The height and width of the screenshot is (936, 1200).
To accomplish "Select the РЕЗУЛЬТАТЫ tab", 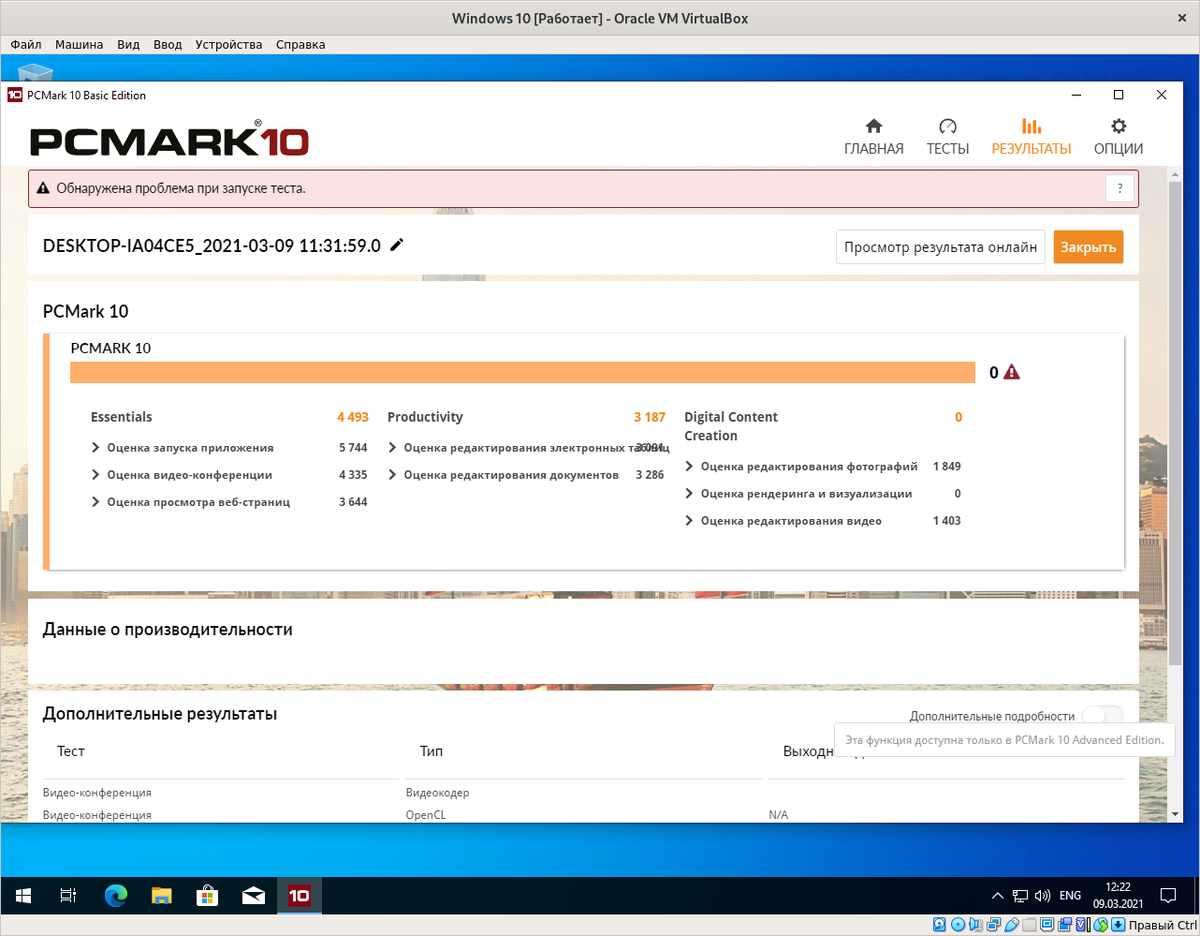I will [1031, 137].
